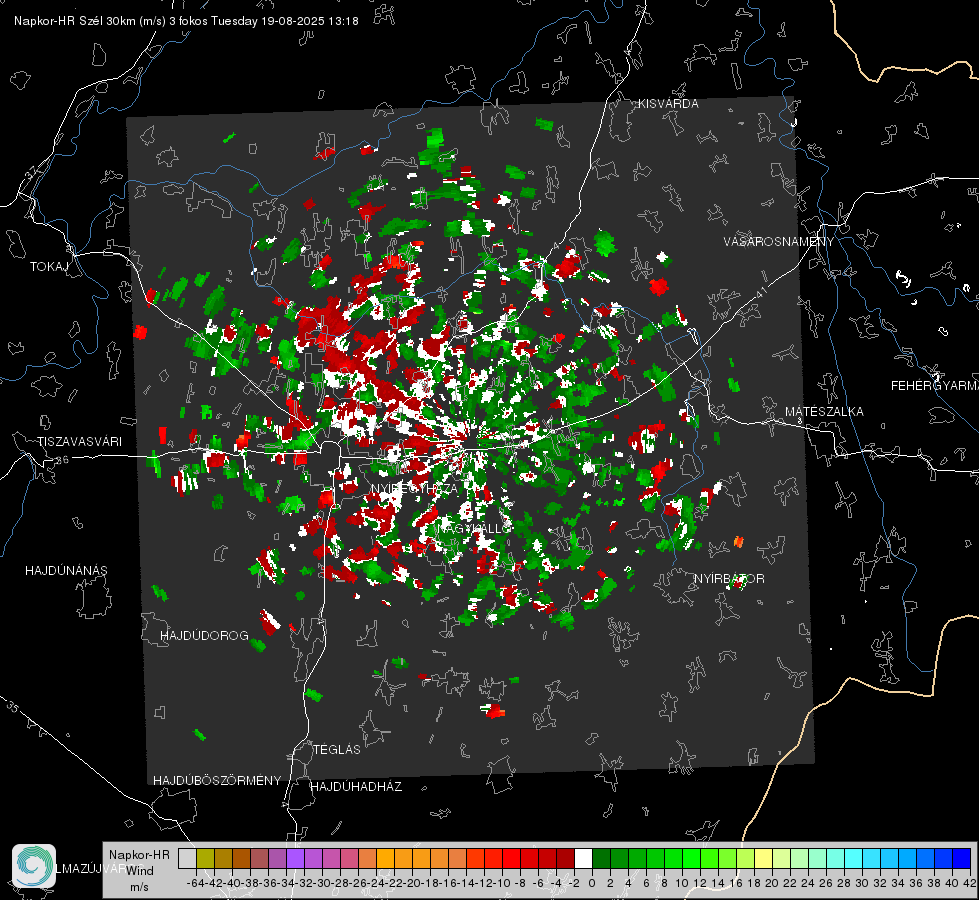979x900 pixels.
Task: Click the pale yellow swatch near value 18
Action: click(763, 859)
